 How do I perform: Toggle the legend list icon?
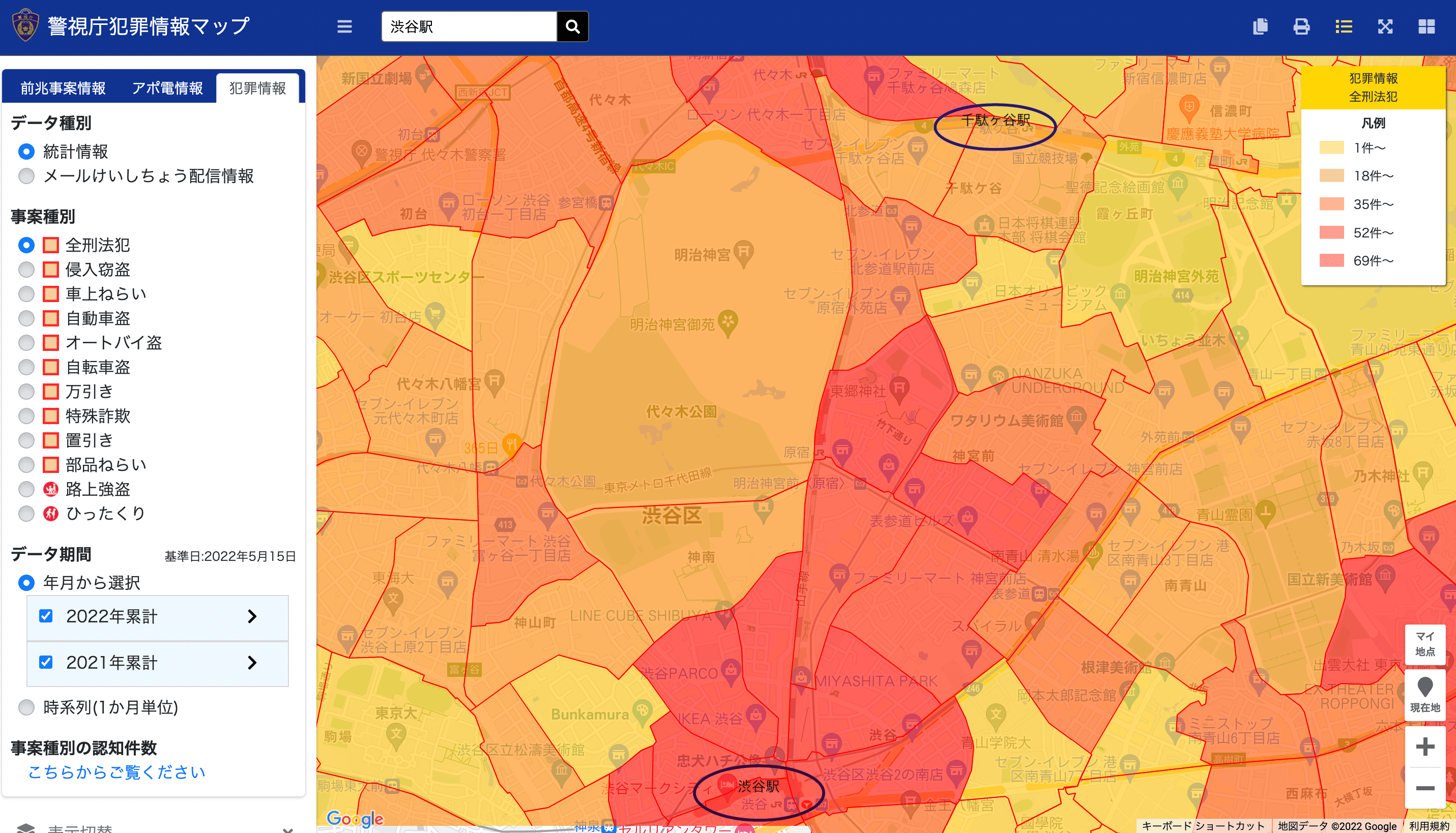[x=1343, y=27]
